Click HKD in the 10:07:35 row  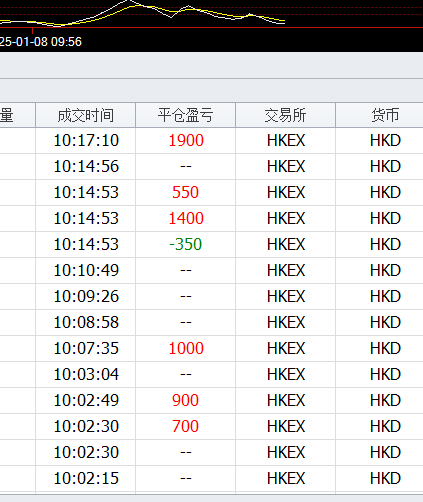(385, 348)
